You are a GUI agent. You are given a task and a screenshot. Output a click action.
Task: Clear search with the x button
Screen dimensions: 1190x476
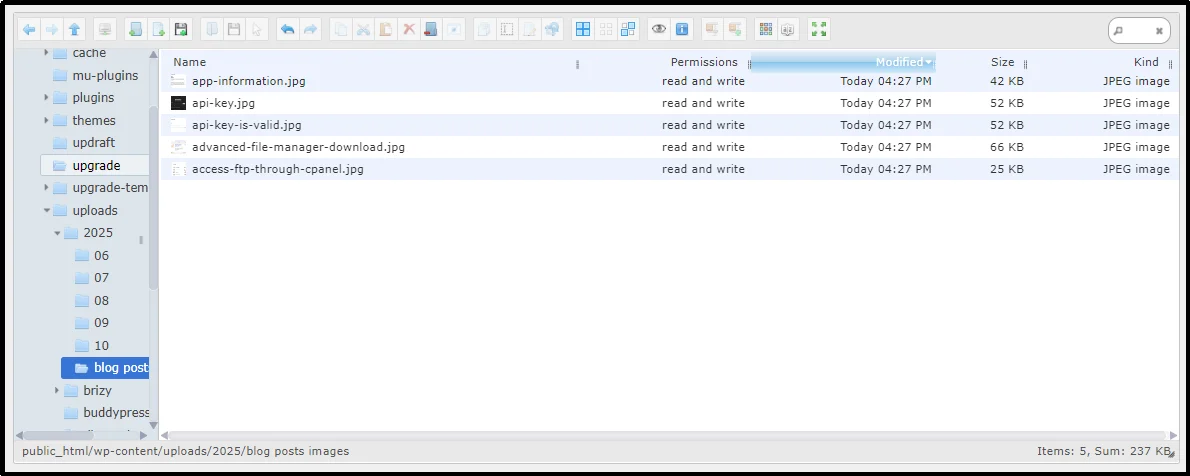(x=1159, y=31)
